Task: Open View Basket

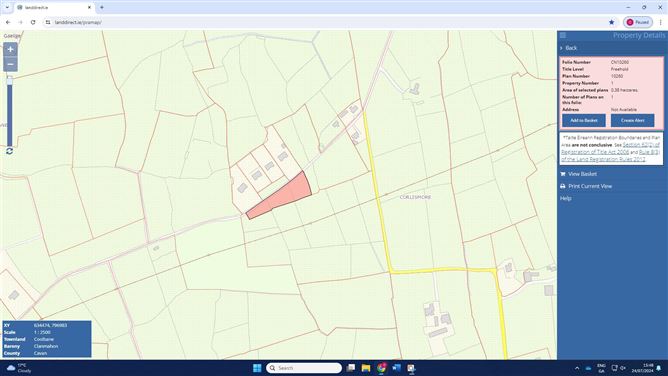Action: tap(582, 174)
